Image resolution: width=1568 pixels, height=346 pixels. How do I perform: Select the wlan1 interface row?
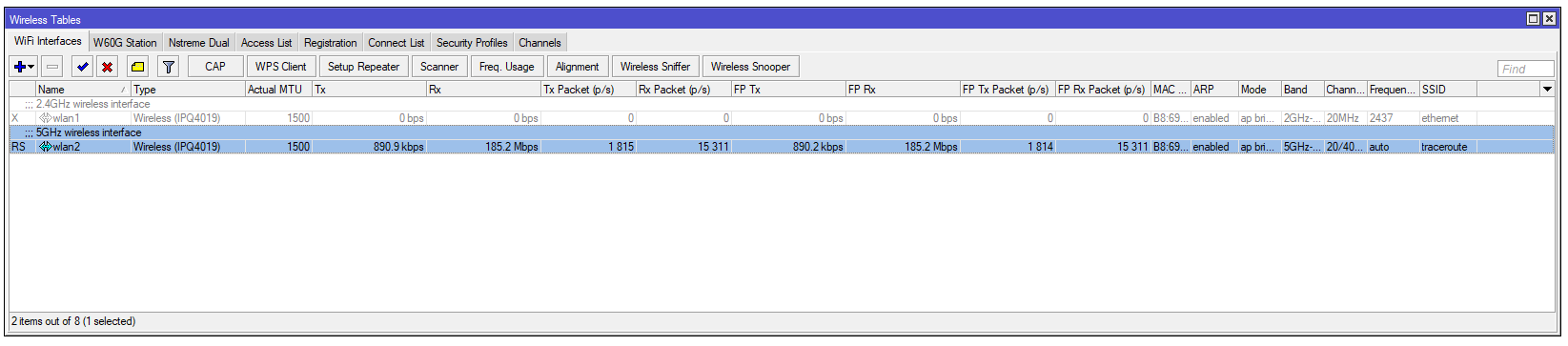click(782, 118)
